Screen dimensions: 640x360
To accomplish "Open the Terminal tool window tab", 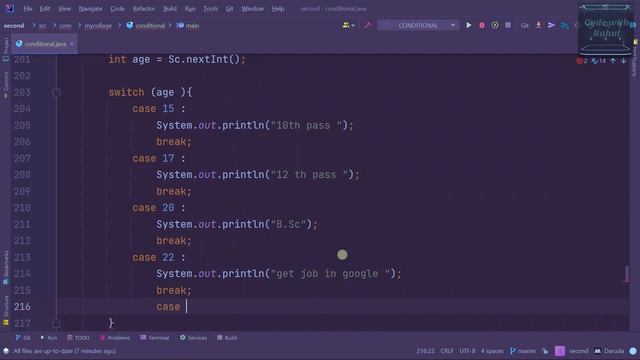I will pos(154,338).
